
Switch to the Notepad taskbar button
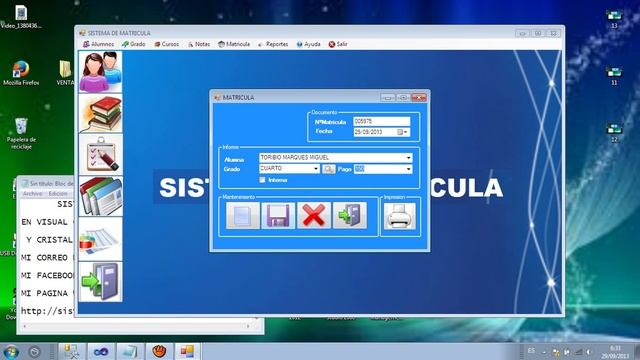pos(130,351)
